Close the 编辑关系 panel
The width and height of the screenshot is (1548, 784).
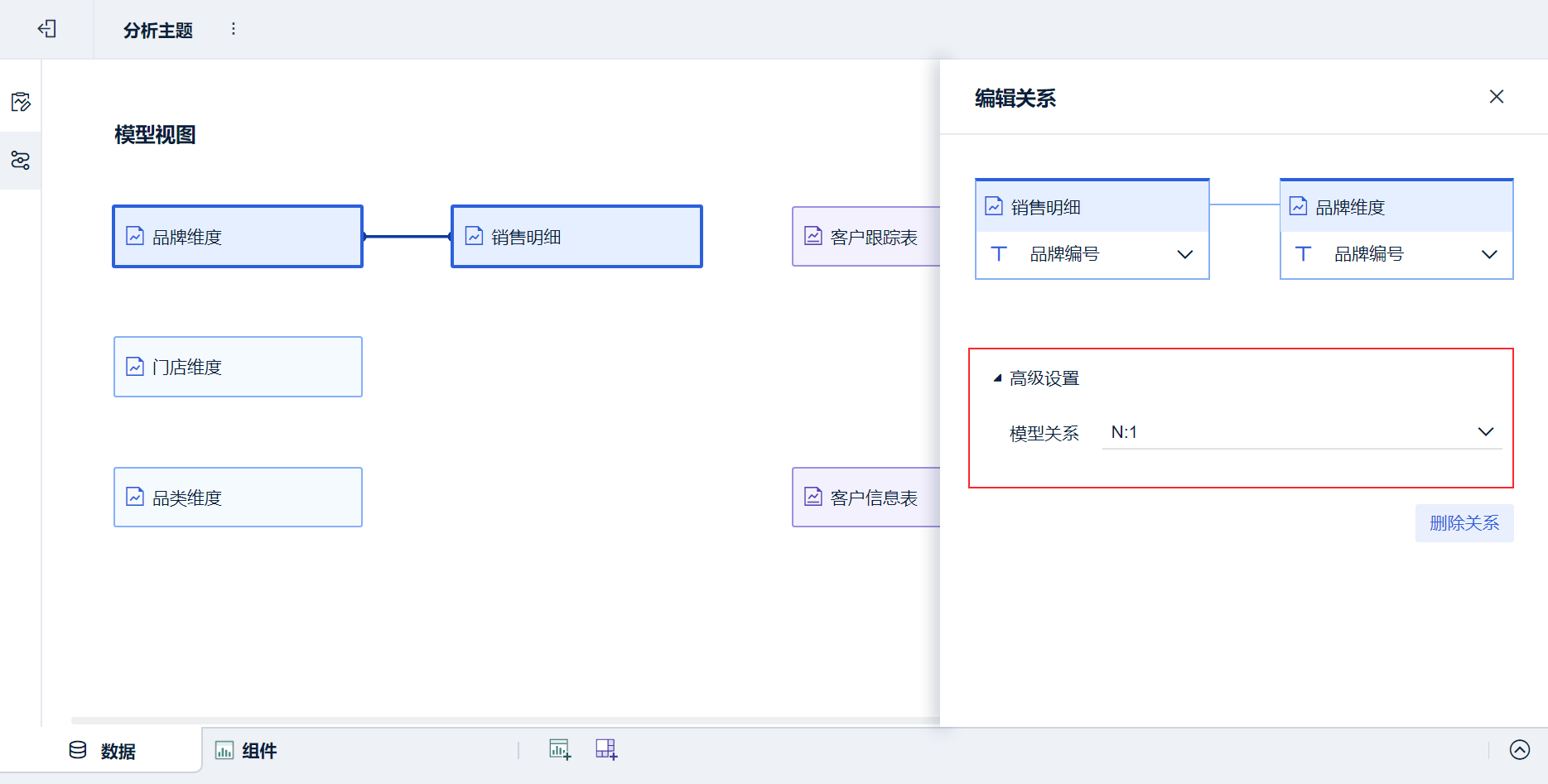point(1496,97)
